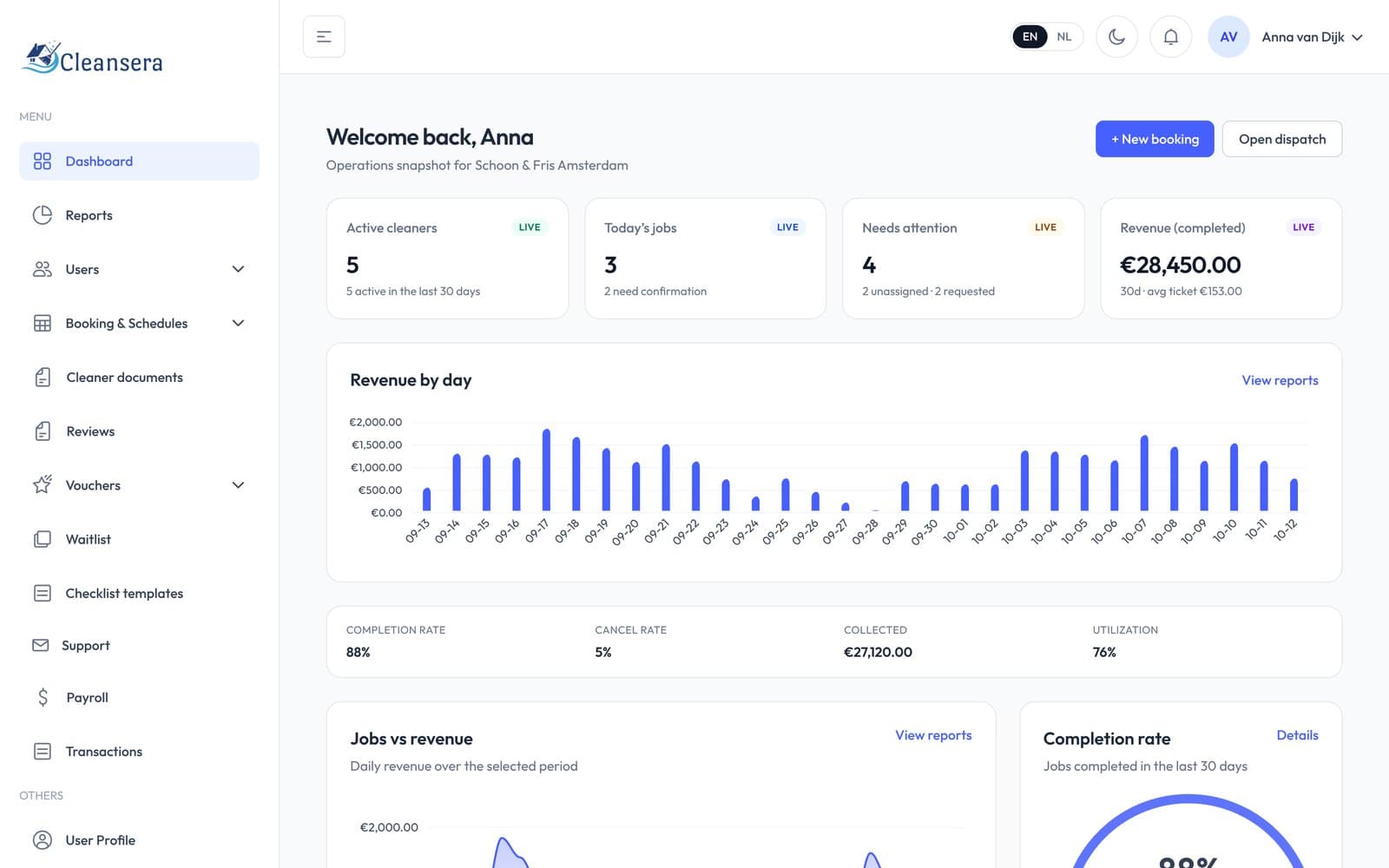Viewport: 1389px width, 868px height.
Task: Click the Today's jobs card
Action: coord(705,259)
